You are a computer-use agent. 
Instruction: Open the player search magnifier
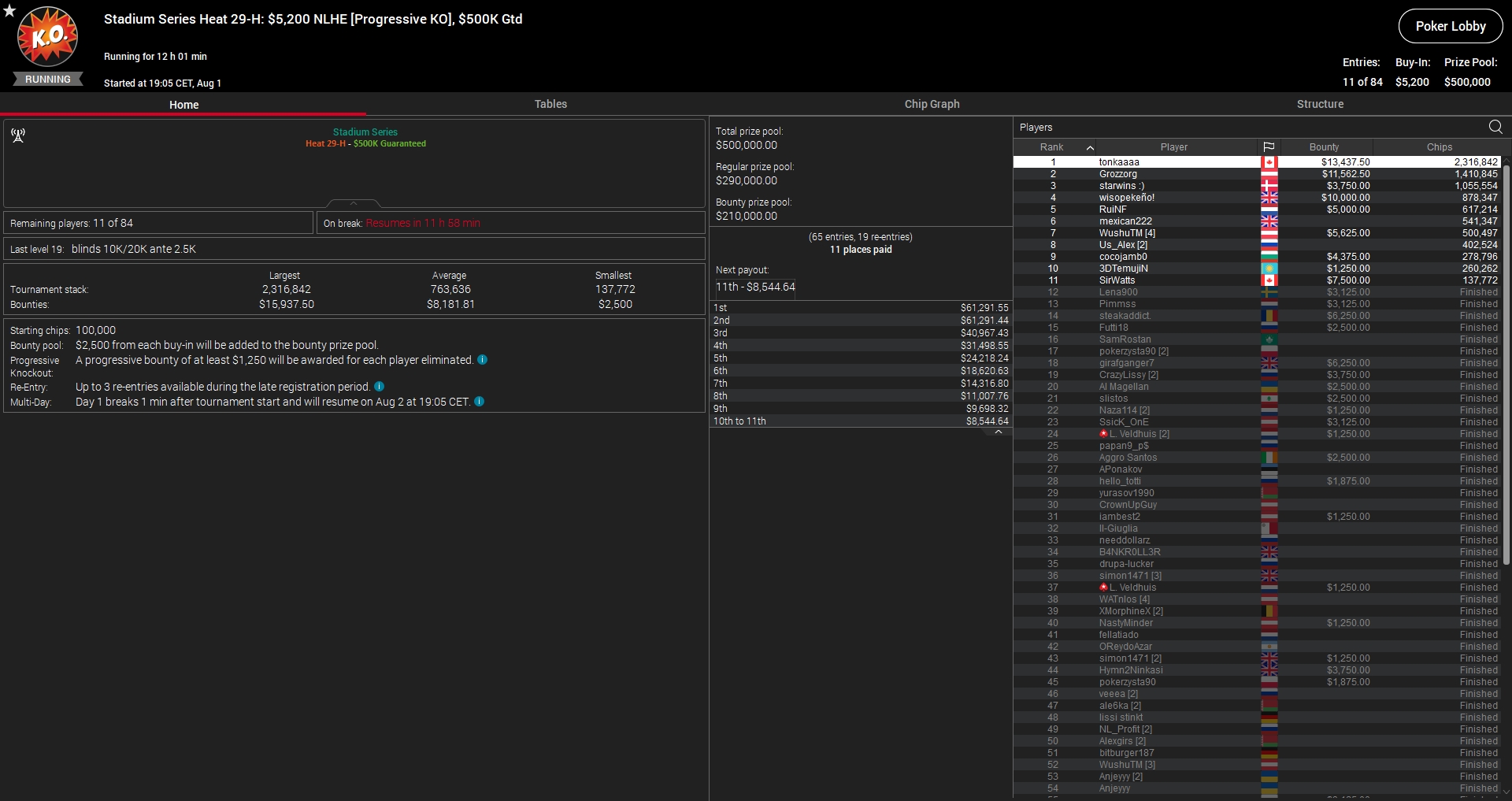[x=1495, y=127]
